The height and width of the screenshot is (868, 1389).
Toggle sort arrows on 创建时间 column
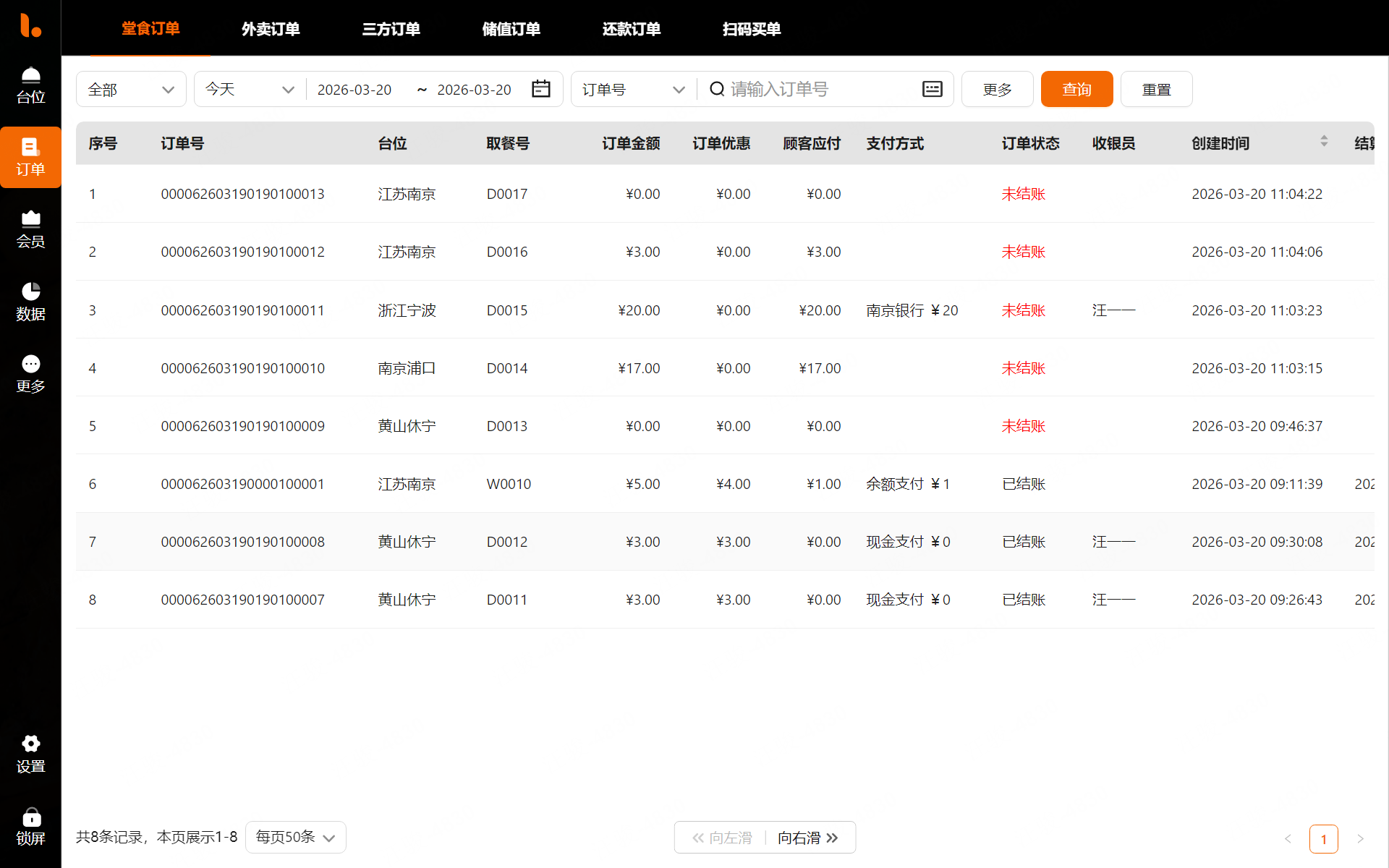[x=1323, y=141]
